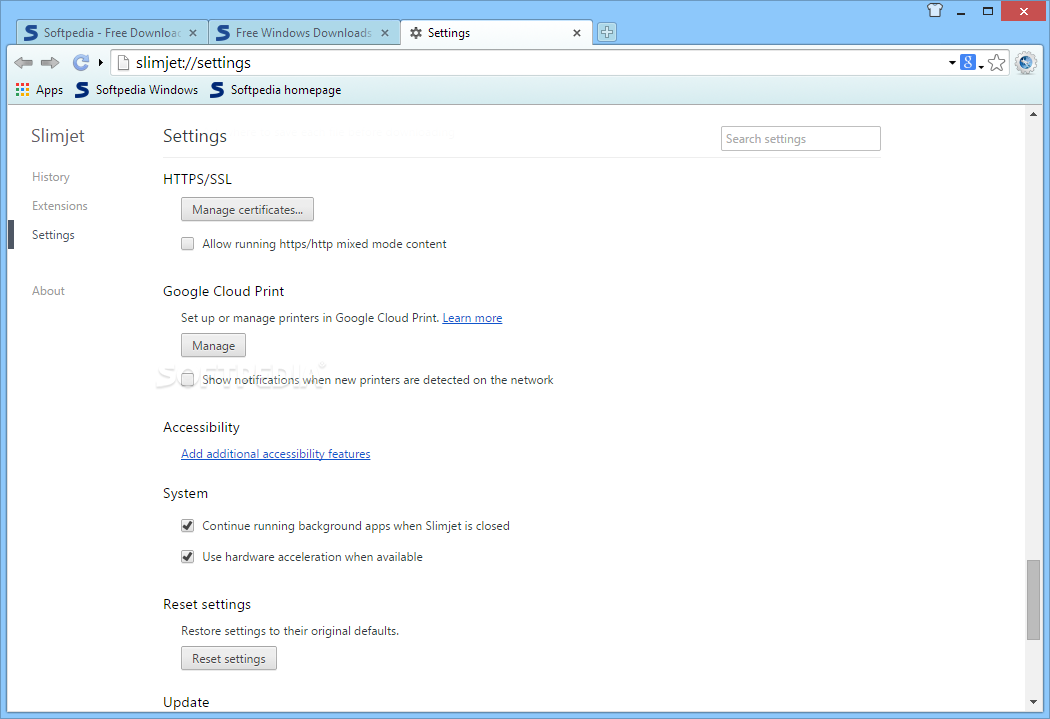Select Settings in the sidebar
This screenshot has width=1050, height=719.
pyautogui.click(x=53, y=235)
